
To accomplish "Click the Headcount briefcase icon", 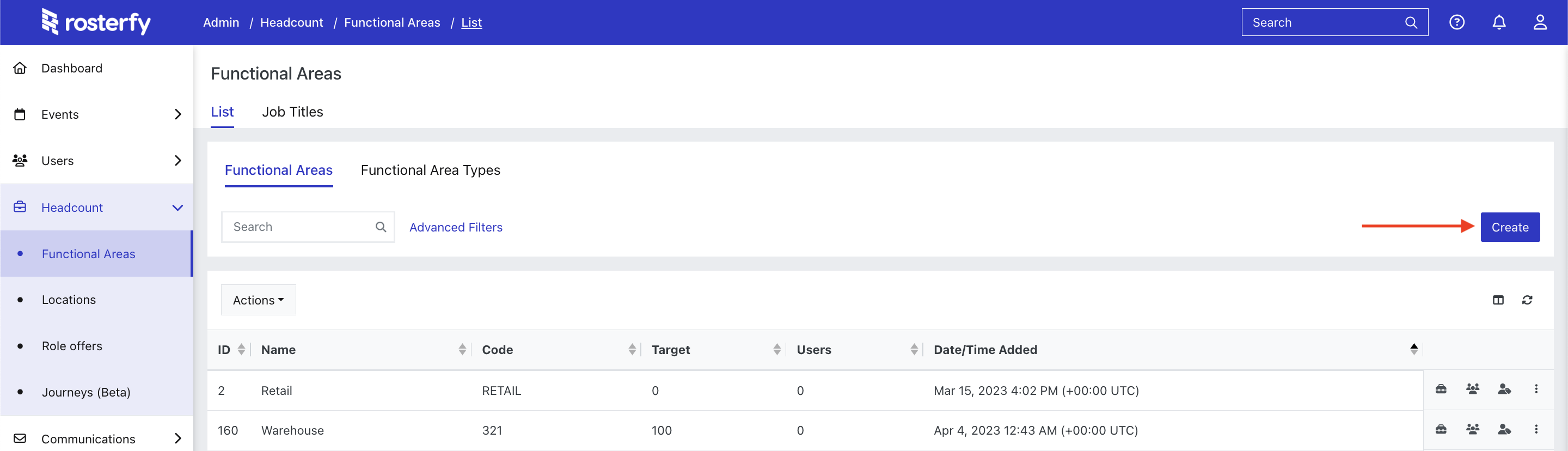I will (x=20, y=207).
